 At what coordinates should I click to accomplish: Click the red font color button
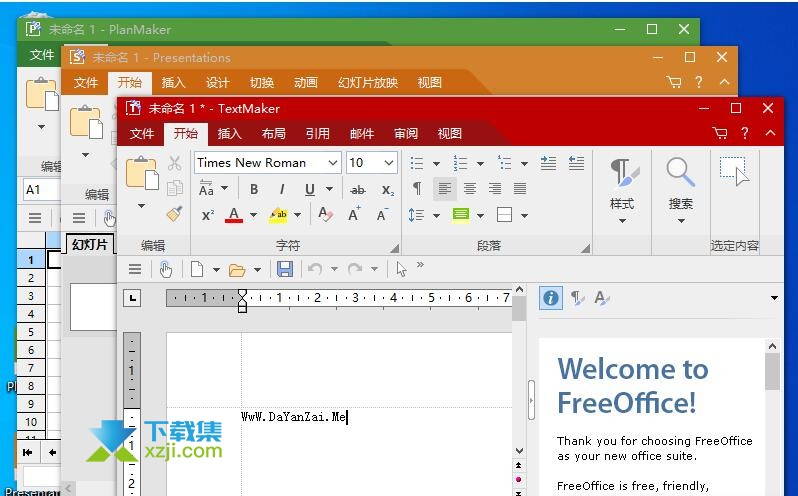click(234, 215)
